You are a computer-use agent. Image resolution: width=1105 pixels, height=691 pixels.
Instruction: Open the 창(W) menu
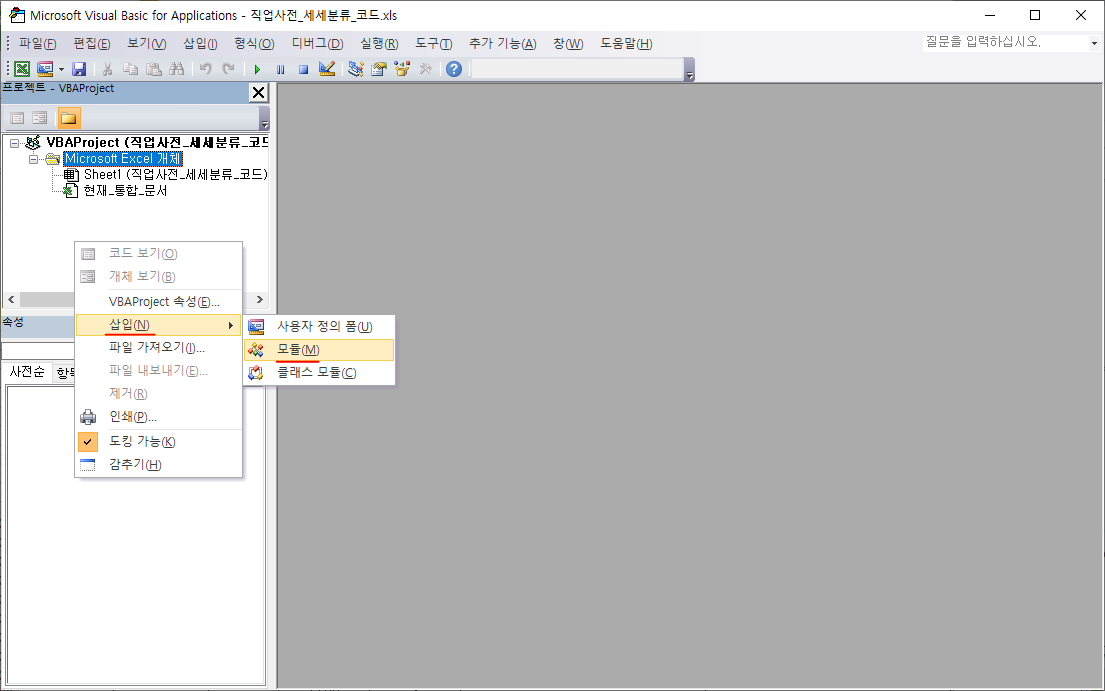point(568,44)
